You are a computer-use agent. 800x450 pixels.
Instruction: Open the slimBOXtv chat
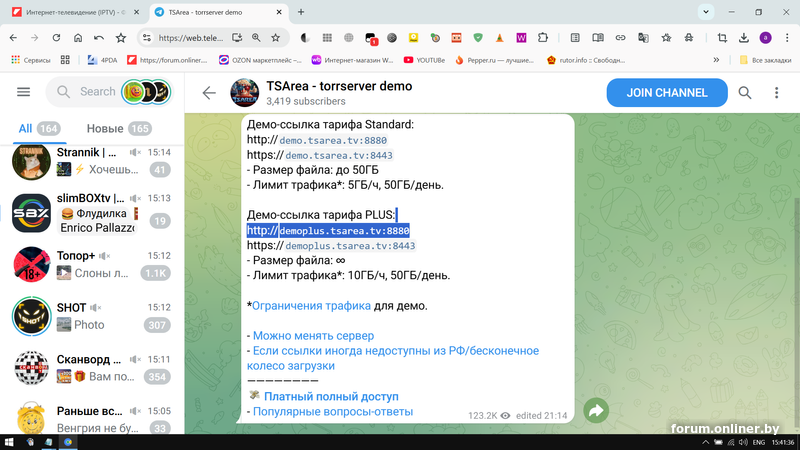coord(92,213)
